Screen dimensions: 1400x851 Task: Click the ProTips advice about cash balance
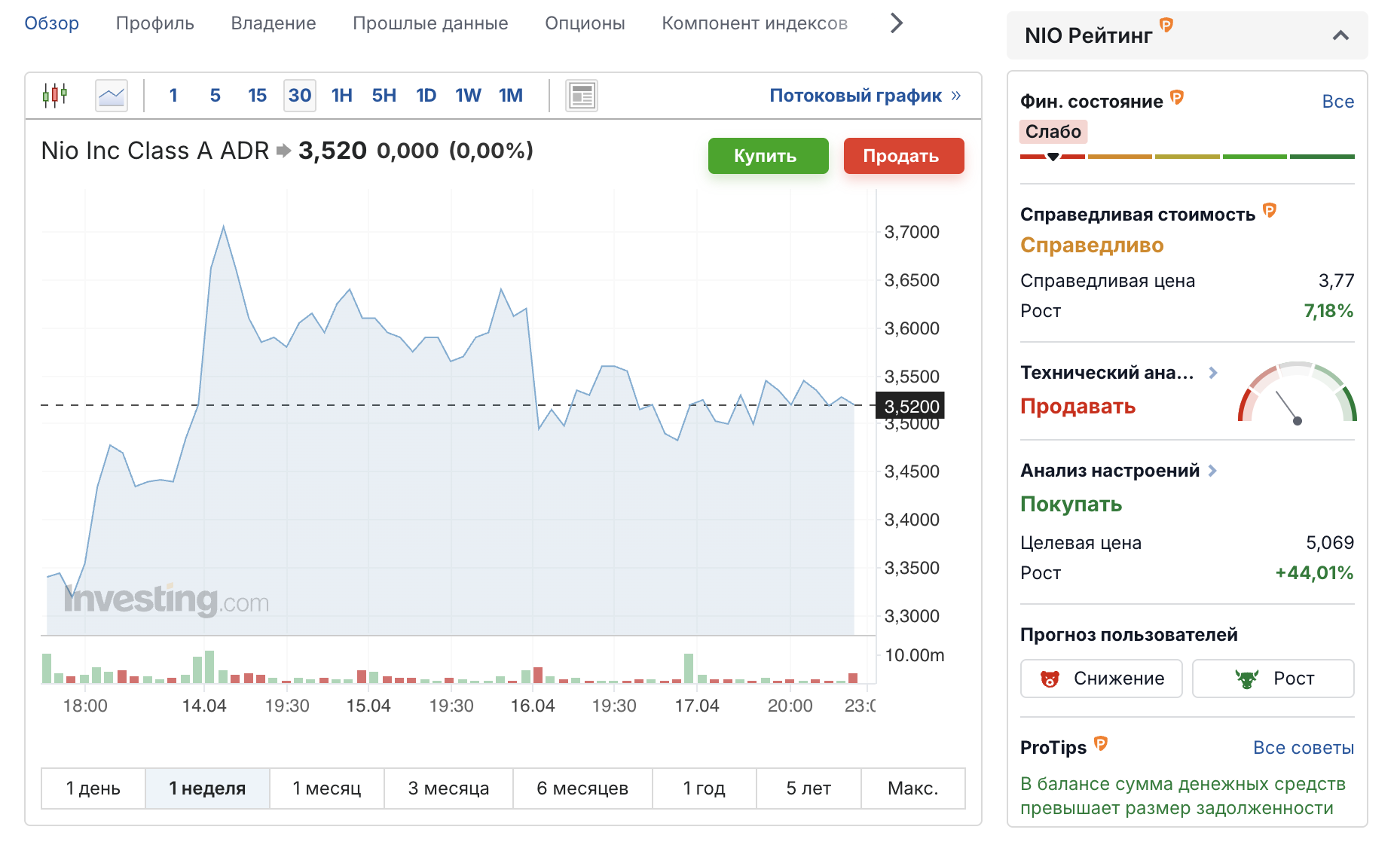(1182, 796)
